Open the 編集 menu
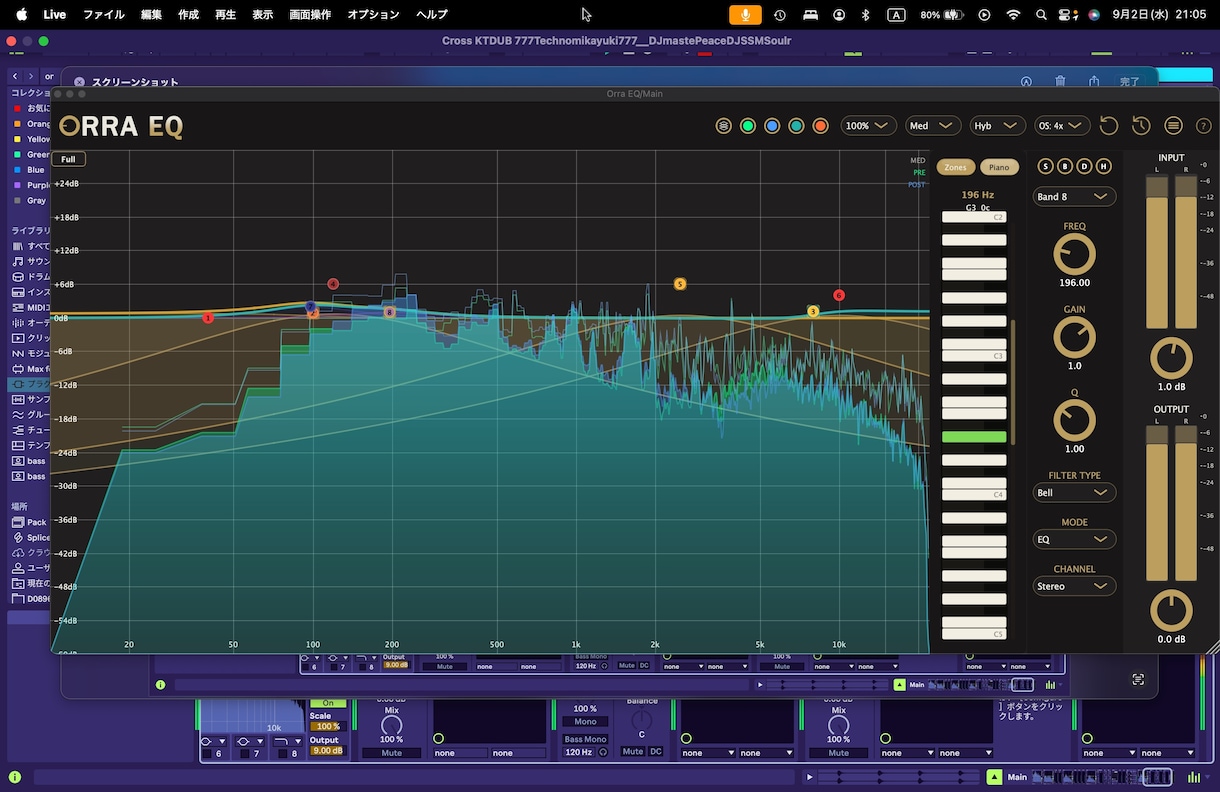1220x792 pixels. pyautogui.click(x=151, y=15)
